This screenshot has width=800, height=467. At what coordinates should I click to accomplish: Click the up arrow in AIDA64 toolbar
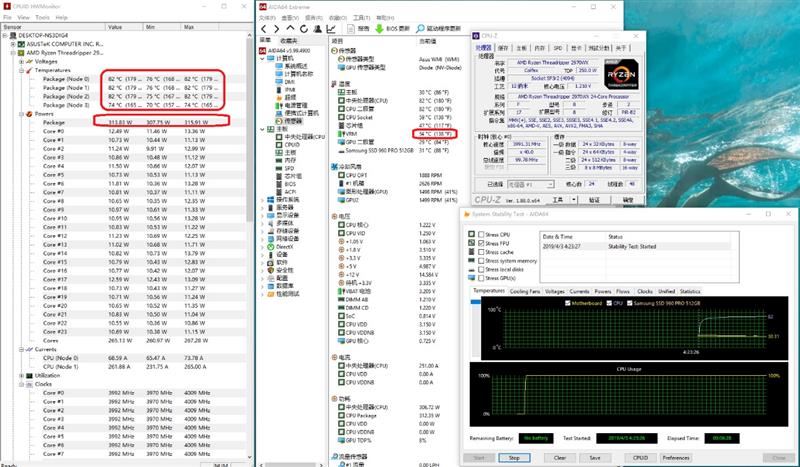[290, 29]
